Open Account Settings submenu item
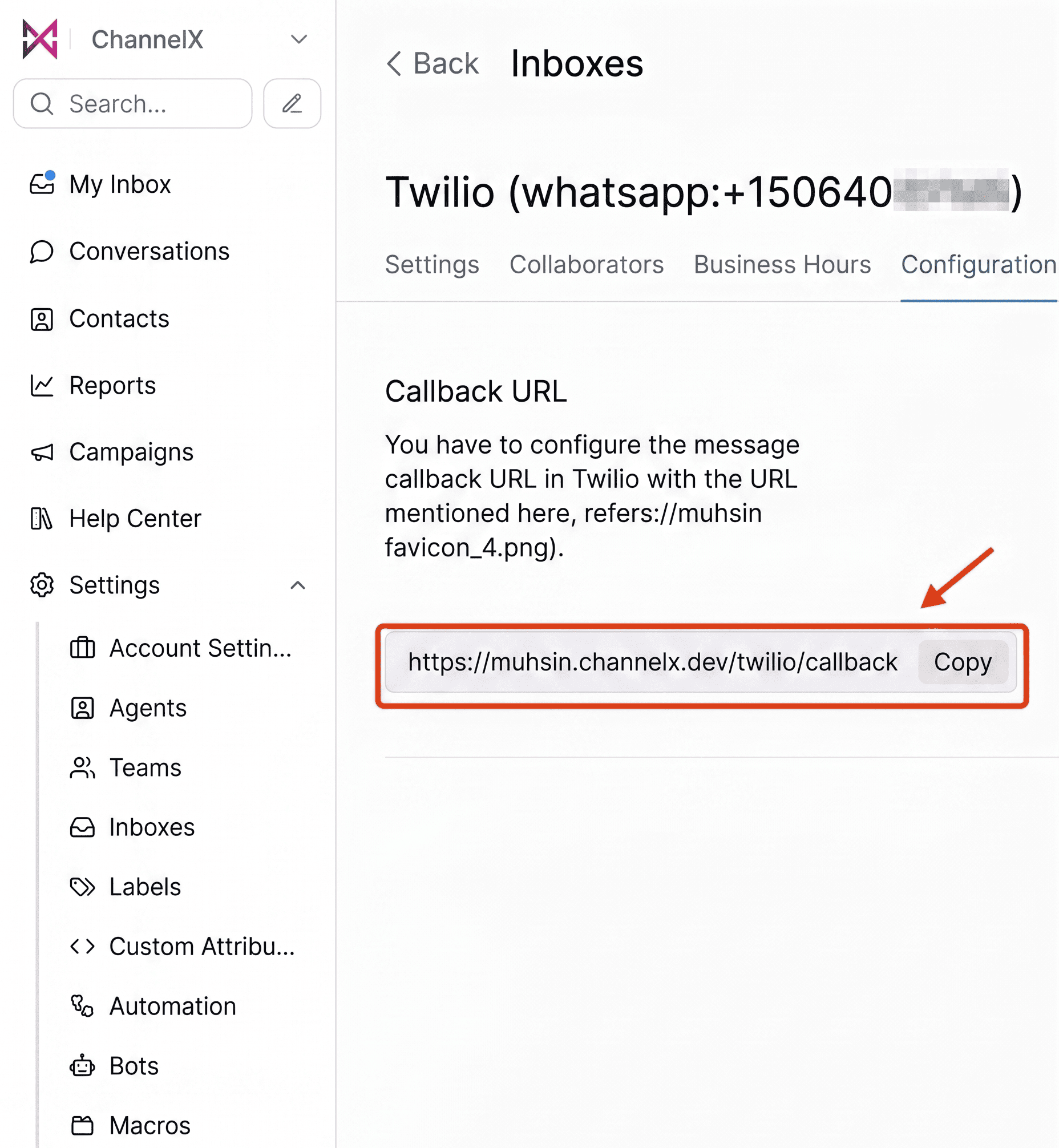1059x1148 pixels. [201, 648]
